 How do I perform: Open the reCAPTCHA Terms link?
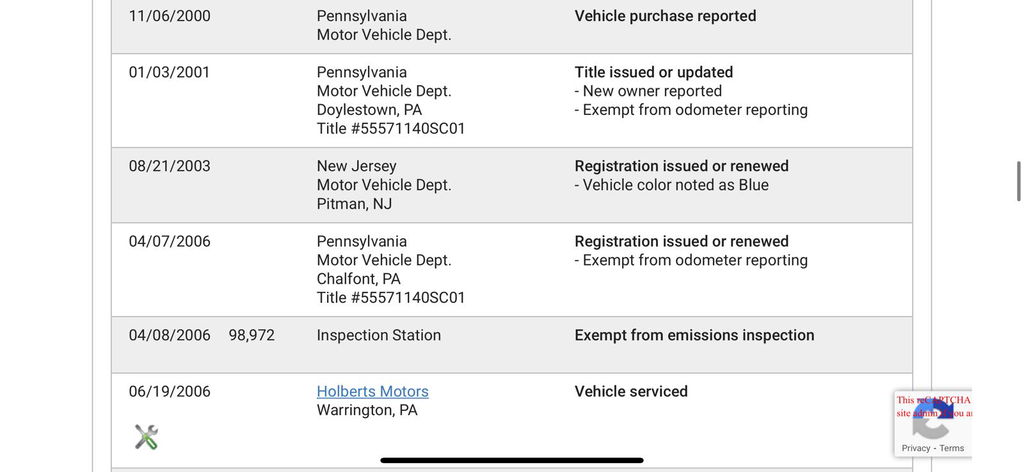point(952,448)
